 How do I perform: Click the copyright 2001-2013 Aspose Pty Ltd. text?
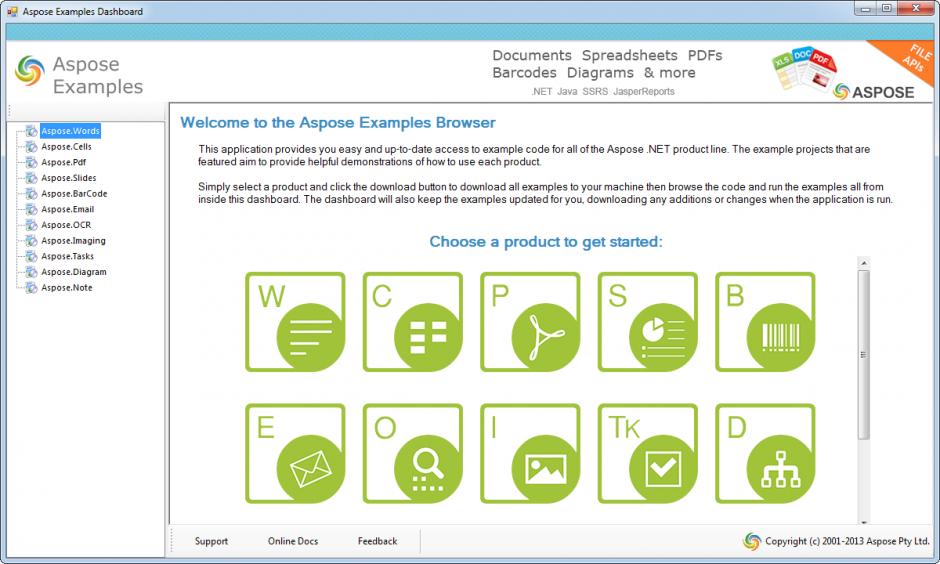click(847, 541)
